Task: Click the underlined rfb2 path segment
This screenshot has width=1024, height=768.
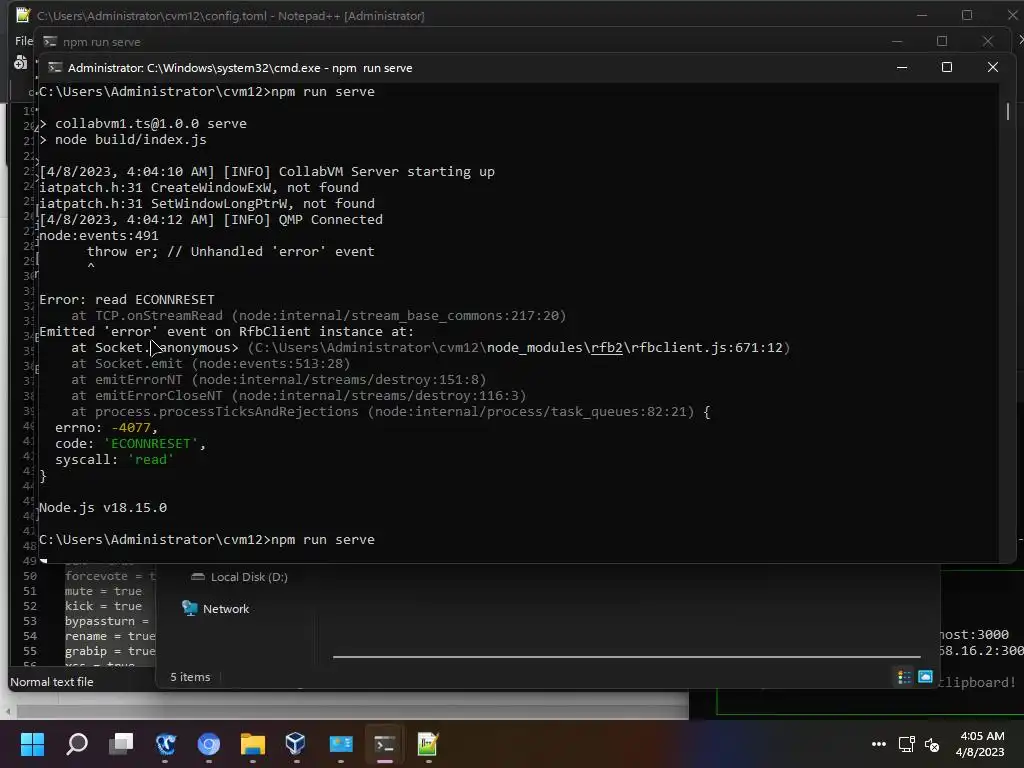Action: pyautogui.click(x=606, y=347)
